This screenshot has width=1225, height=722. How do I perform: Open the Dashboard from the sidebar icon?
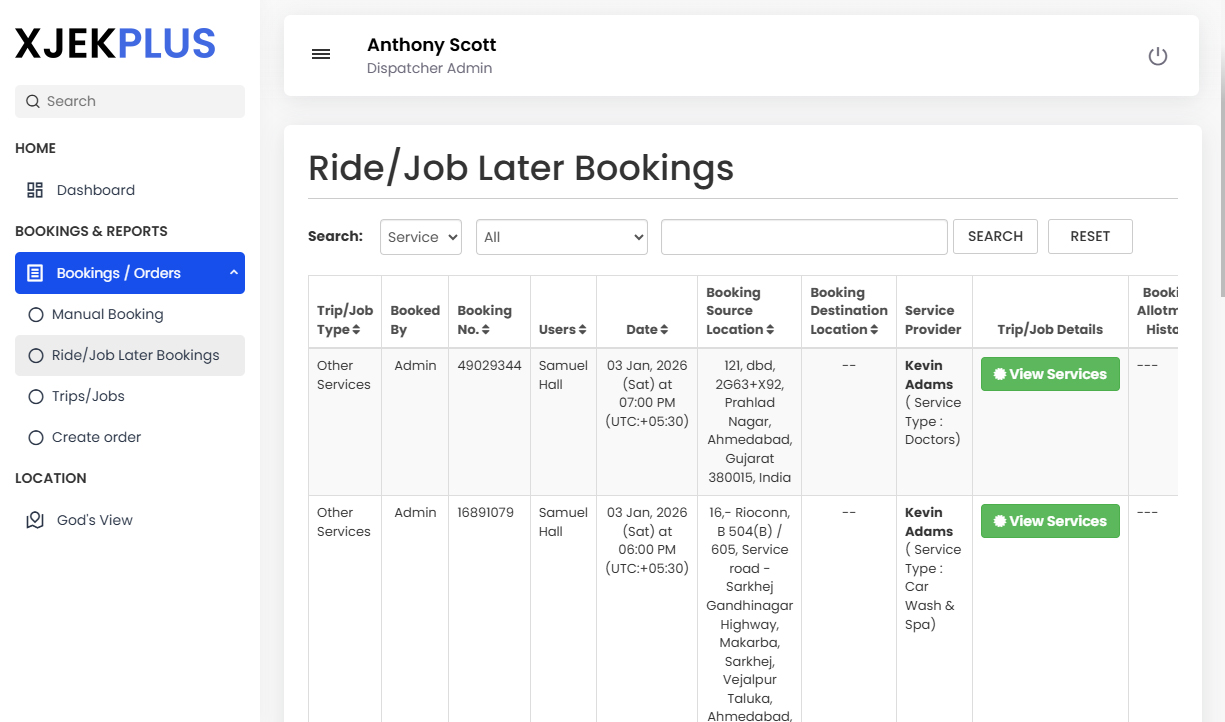33,189
